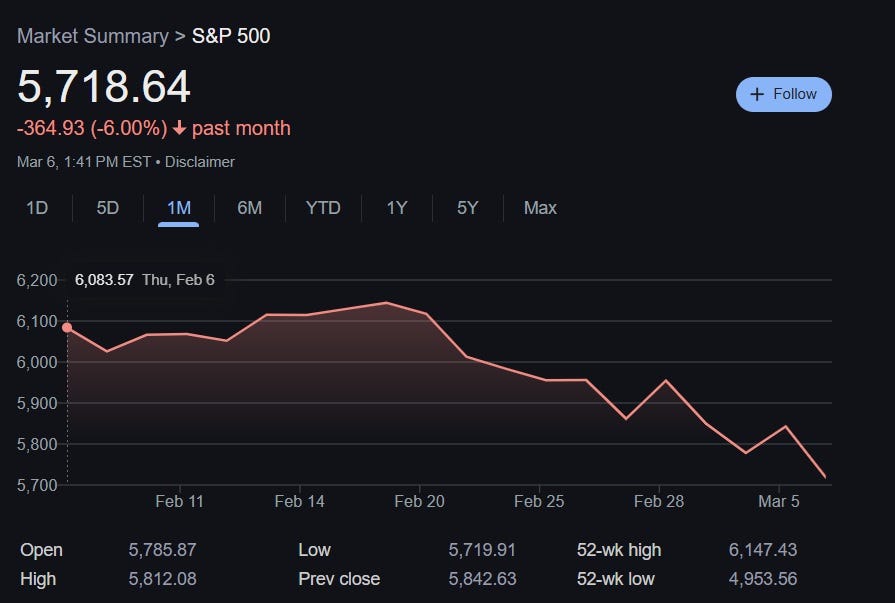Click the Prev close label

tap(339, 579)
